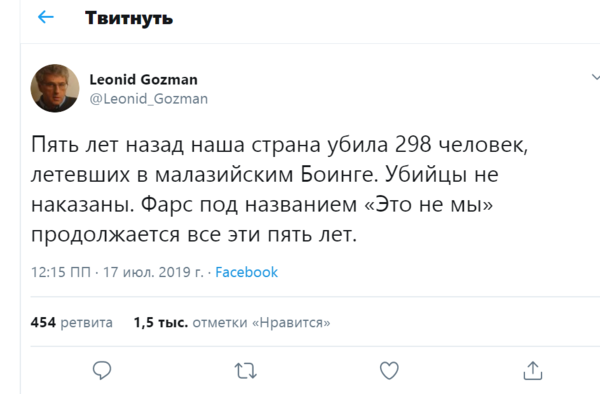View 1,5 тыс. отметки «Нравится» list
600x394 pixels.
pyautogui.click(x=232, y=322)
